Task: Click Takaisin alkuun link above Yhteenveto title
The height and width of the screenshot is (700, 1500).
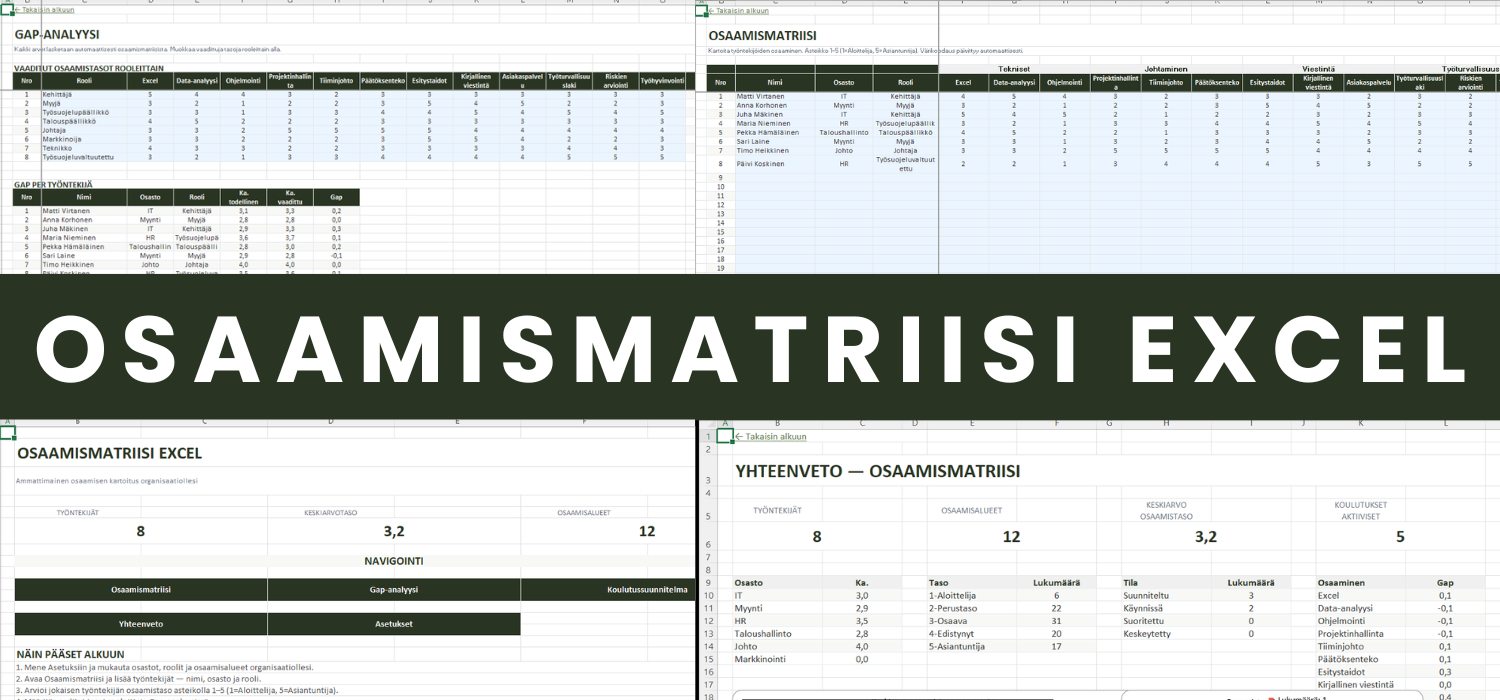Action: pyautogui.click(x=770, y=436)
